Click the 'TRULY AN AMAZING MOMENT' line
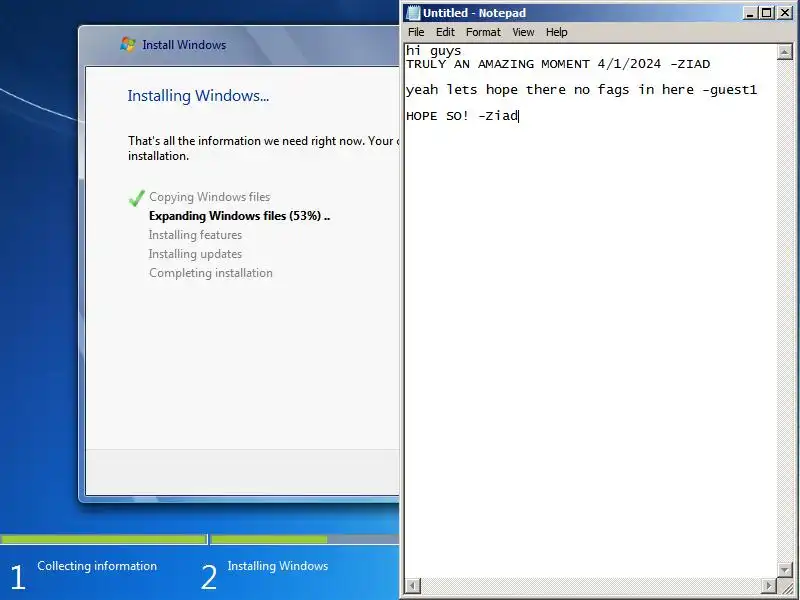 point(558,64)
